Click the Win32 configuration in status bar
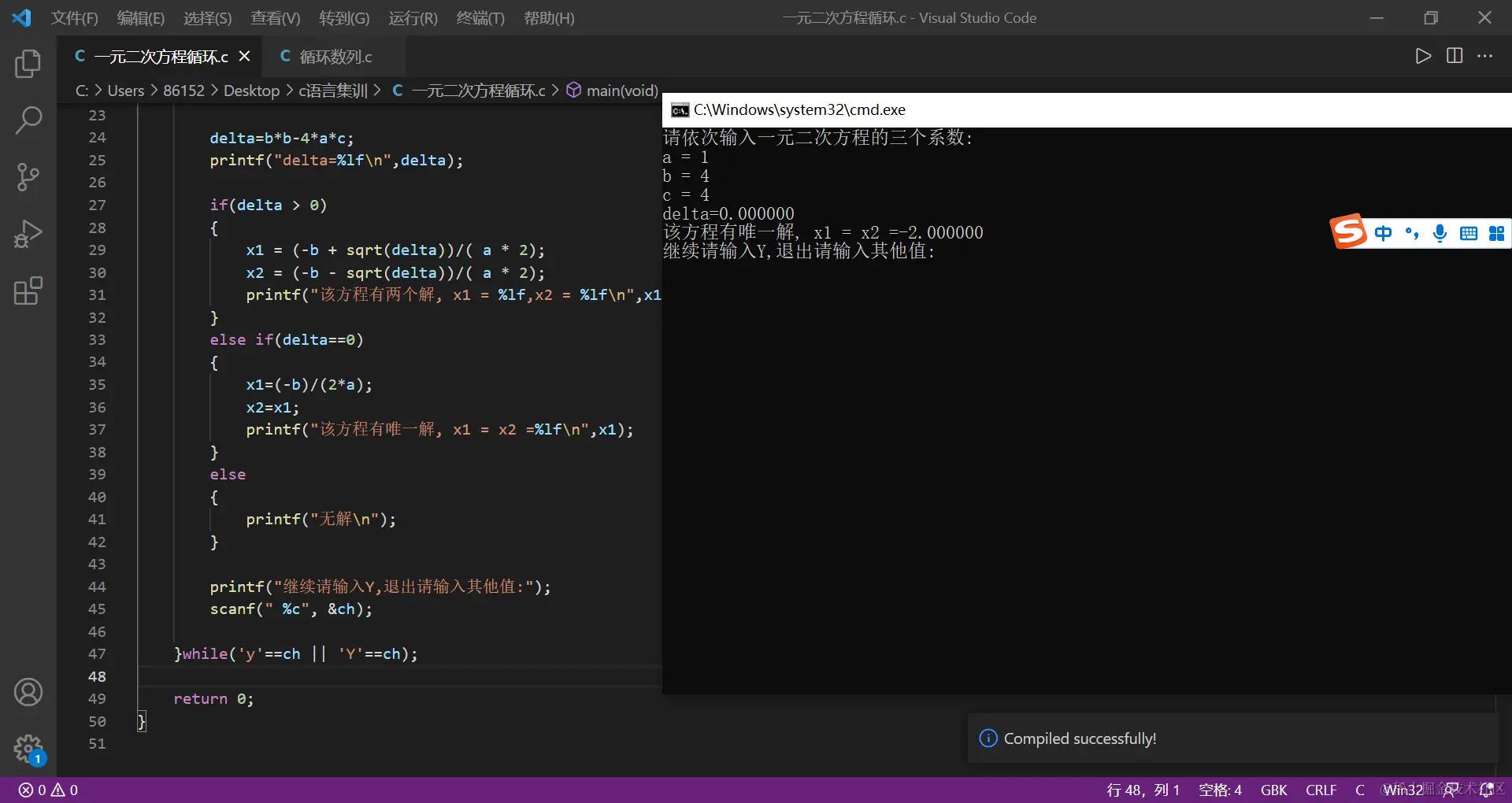 point(1403,790)
